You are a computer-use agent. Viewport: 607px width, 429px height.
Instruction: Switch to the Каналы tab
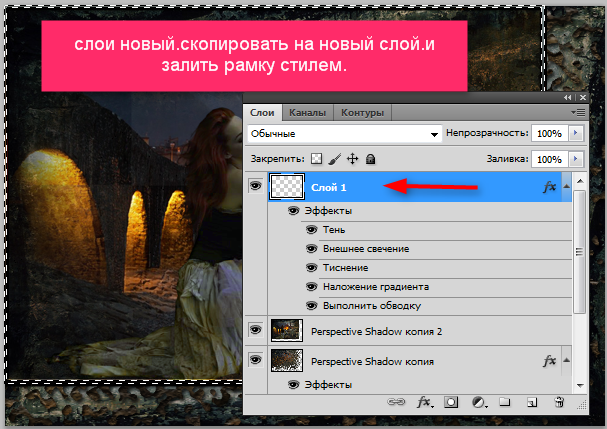coord(307,113)
